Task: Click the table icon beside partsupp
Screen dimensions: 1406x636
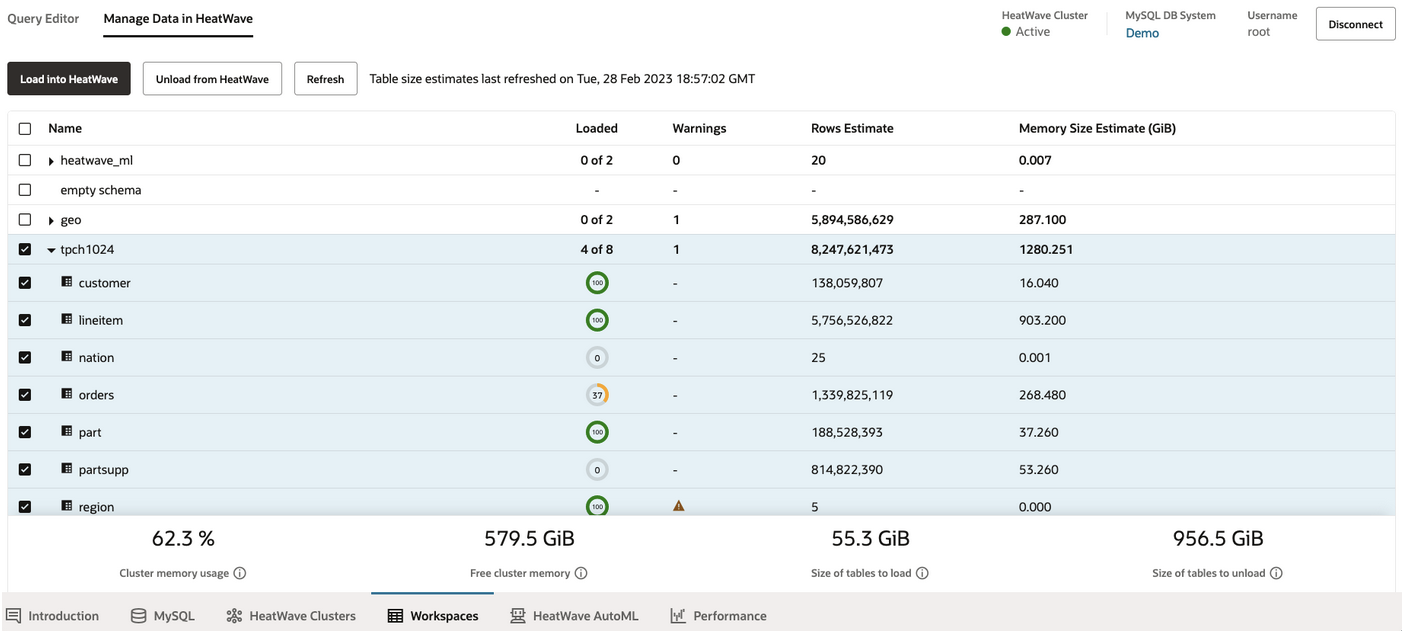Action: pyautogui.click(x=67, y=469)
